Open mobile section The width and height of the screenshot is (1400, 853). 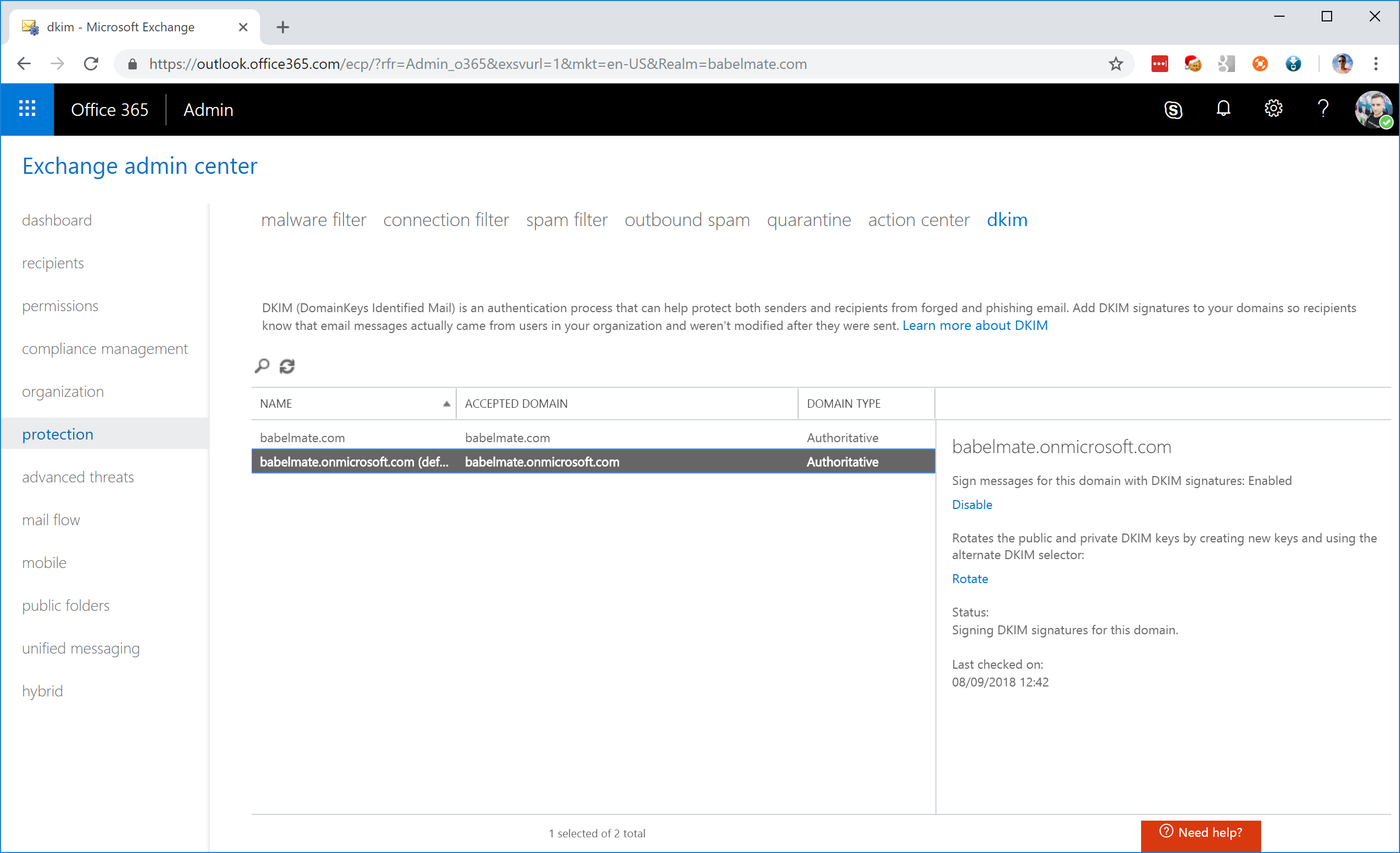44,562
